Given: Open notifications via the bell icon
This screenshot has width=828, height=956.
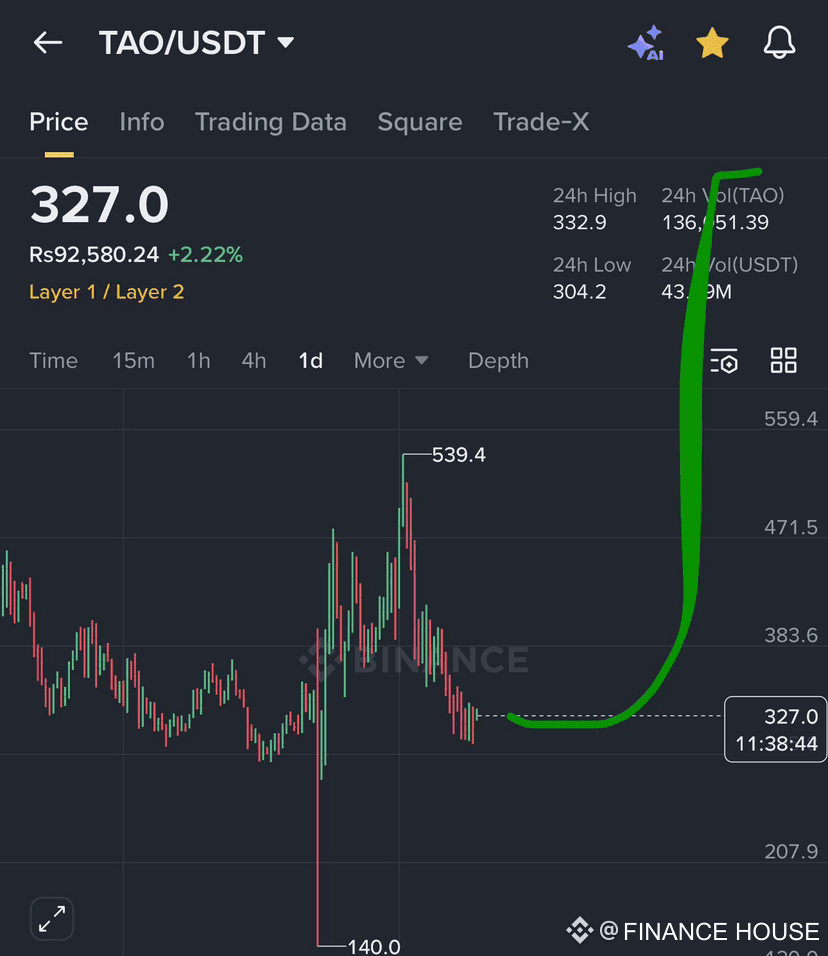Looking at the screenshot, I should [779, 43].
